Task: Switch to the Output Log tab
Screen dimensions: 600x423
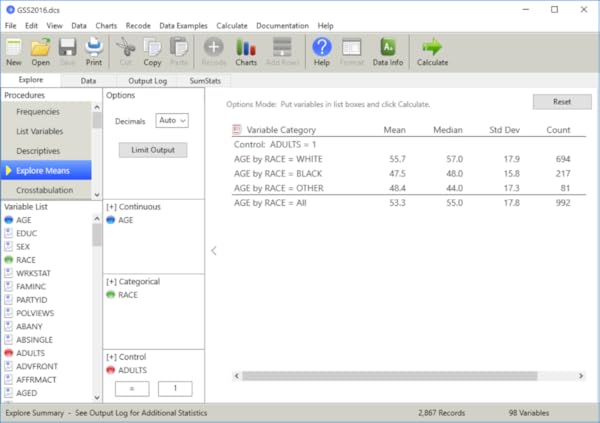Action: 148,81
